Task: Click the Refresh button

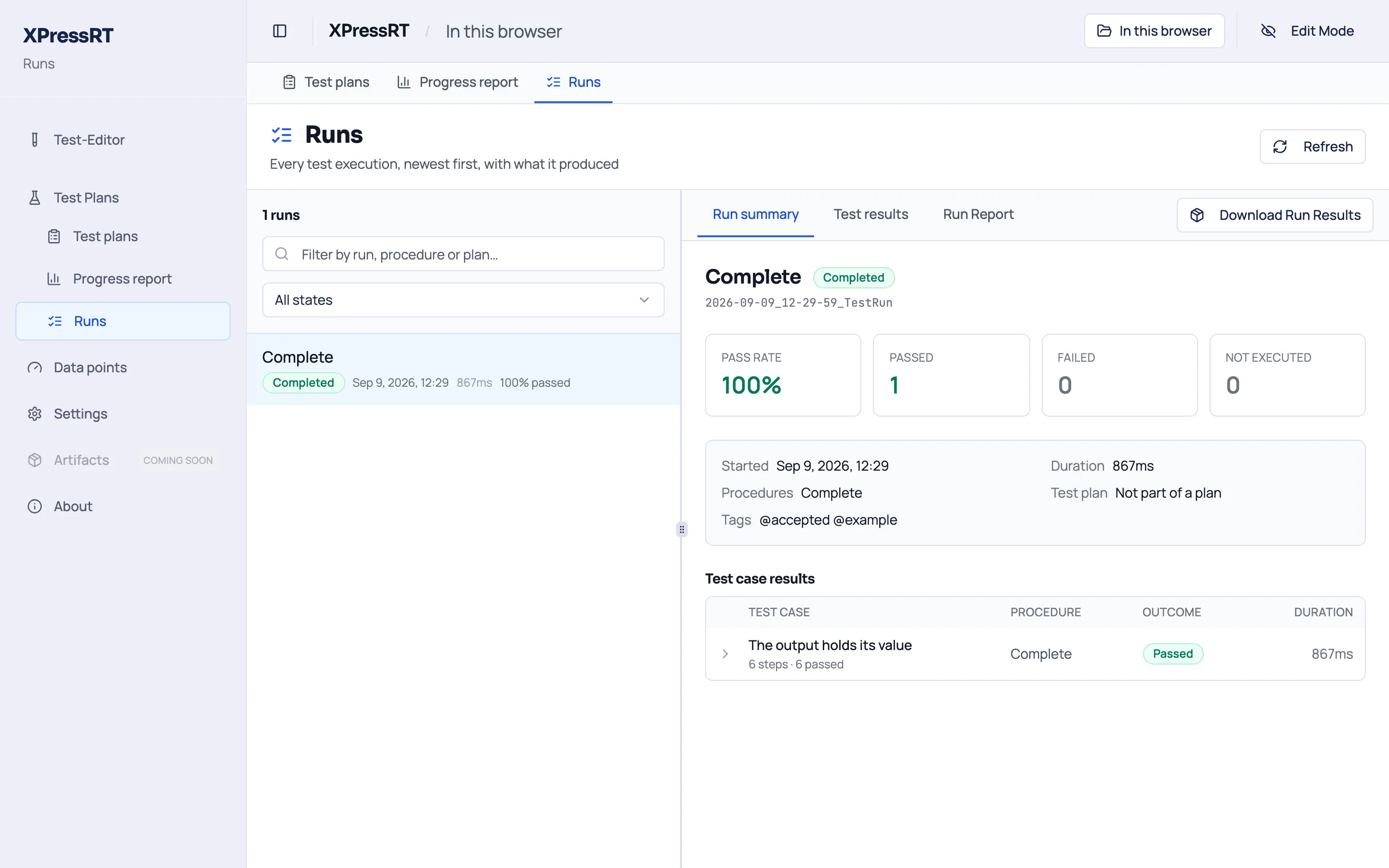Action: point(1313,147)
